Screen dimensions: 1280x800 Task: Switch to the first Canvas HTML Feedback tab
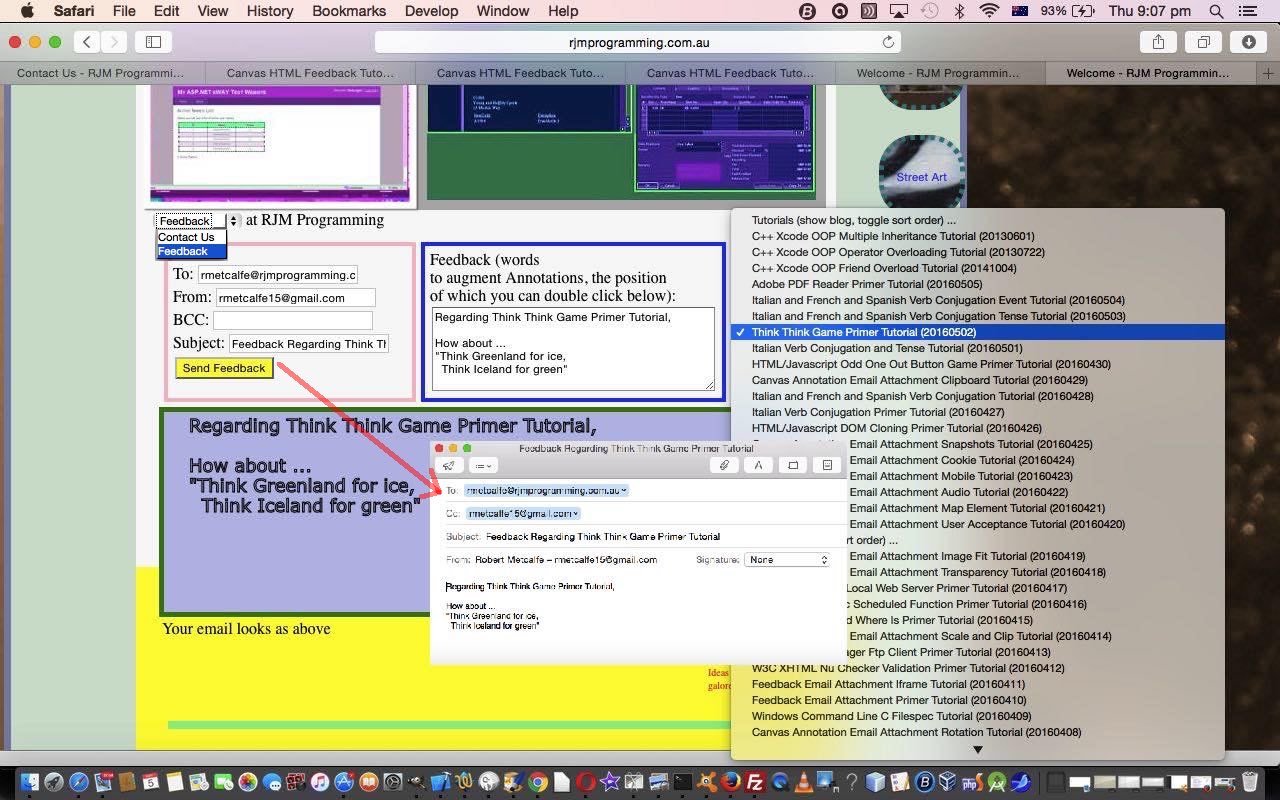[311, 73]
